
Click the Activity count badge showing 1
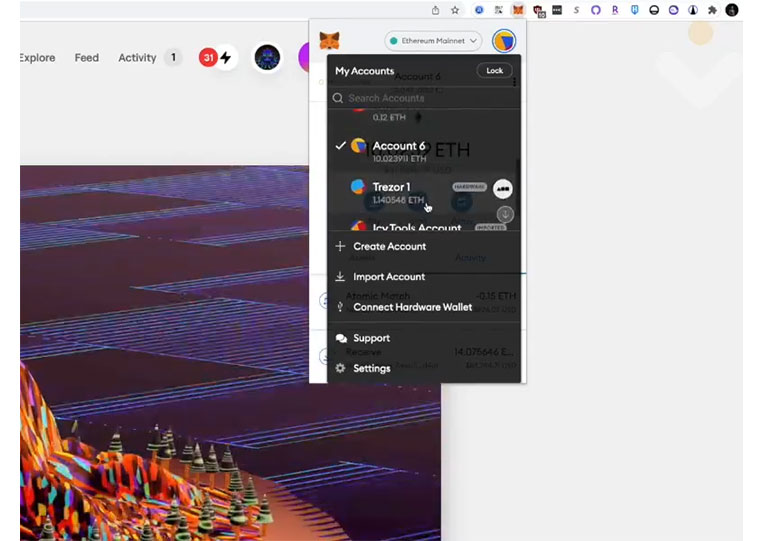(x=173, y=57)
